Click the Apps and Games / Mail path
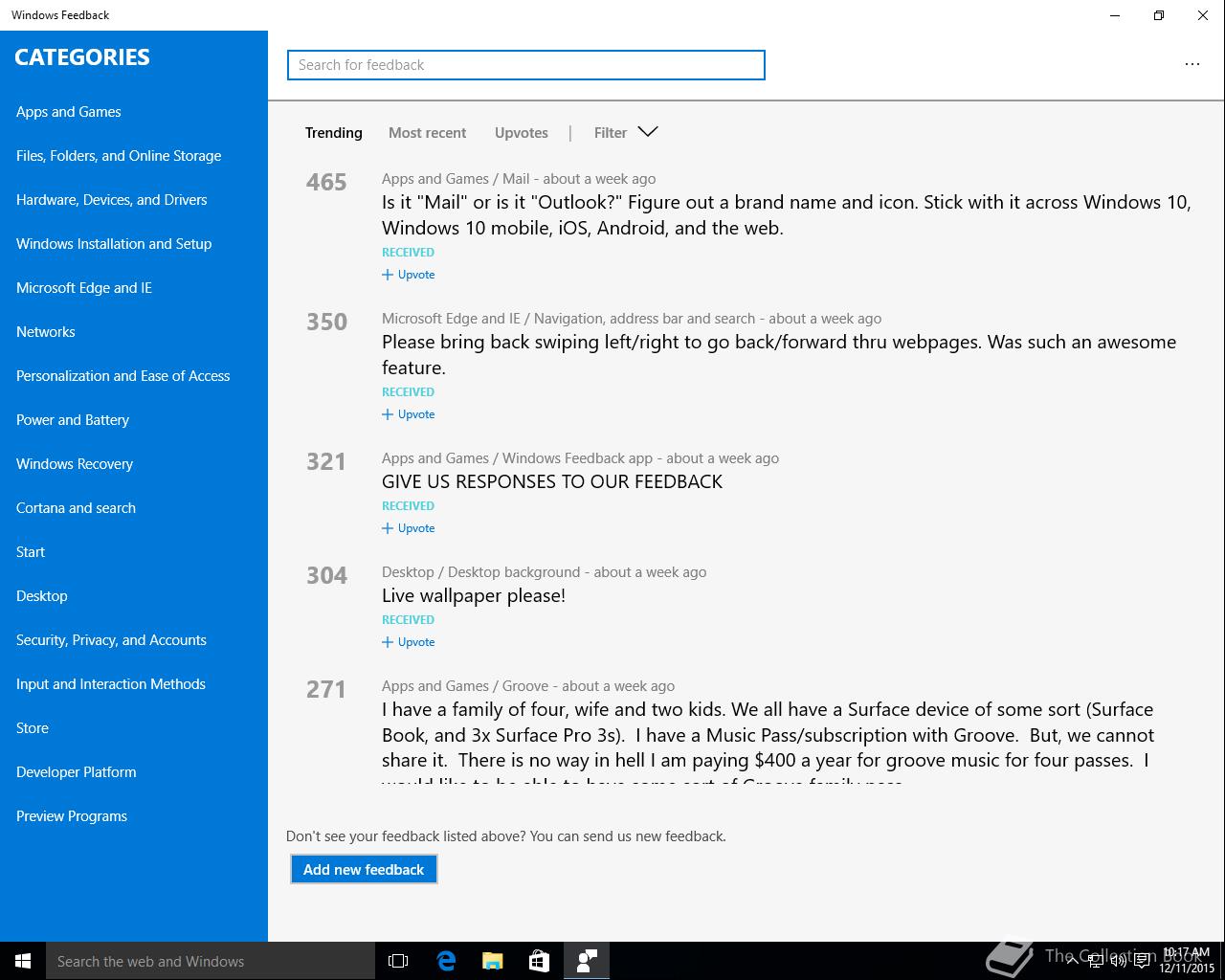1225x980 pixels. [x=456, y=179]
